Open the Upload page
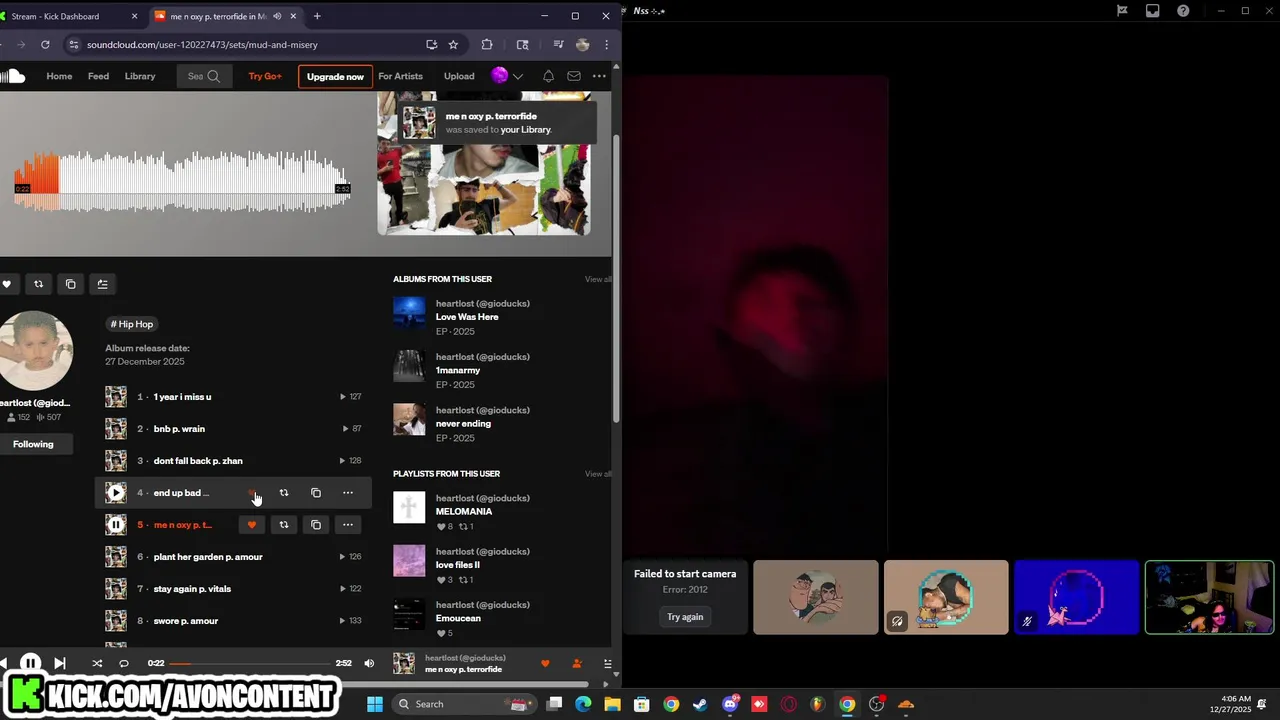 [459, 76]
